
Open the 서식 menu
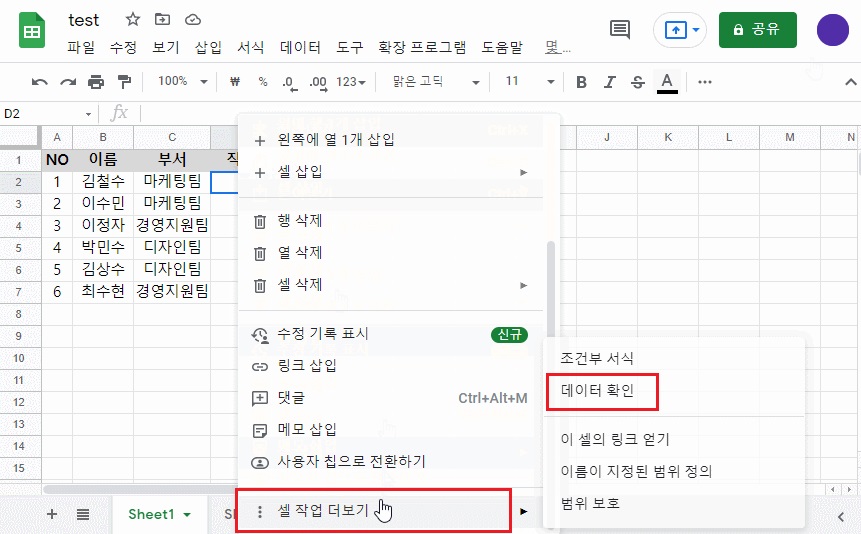[250, 48]
